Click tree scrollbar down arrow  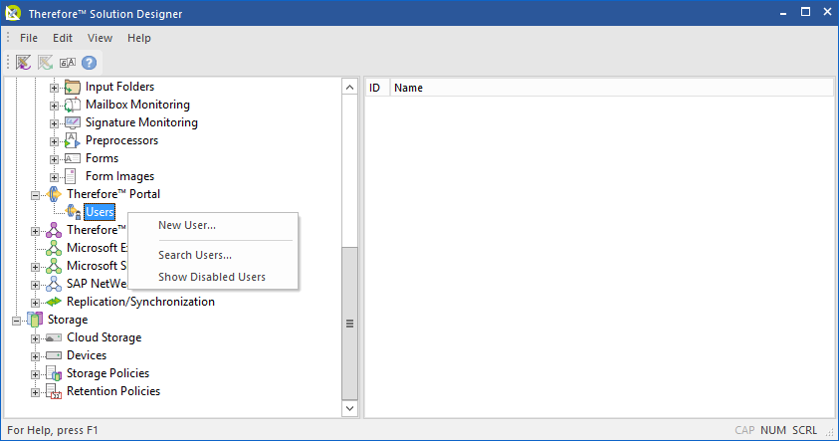(x=350, y=408)
